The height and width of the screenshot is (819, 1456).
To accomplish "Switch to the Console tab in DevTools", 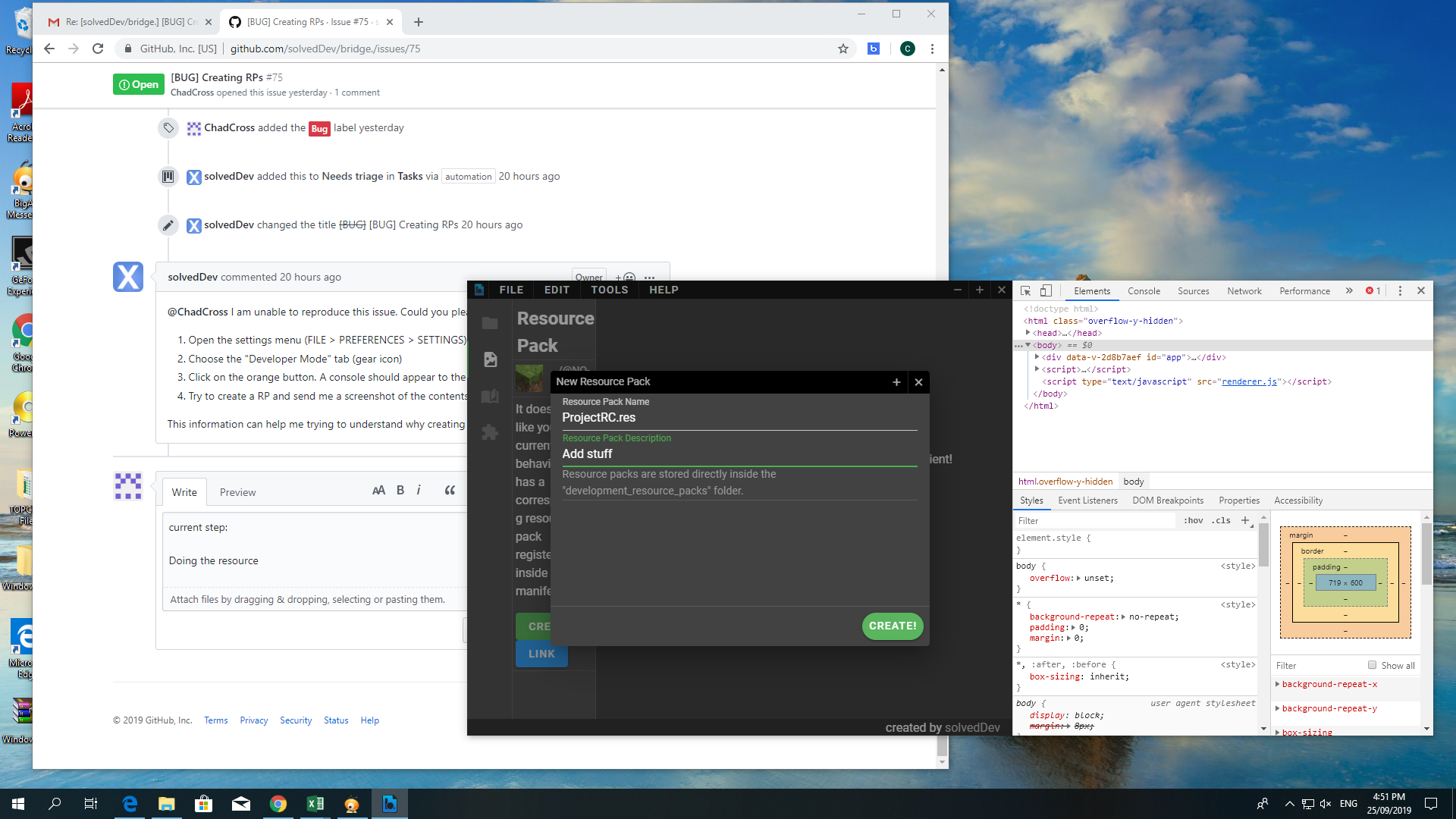I will pyautogui.click(x=1144, y=290).
